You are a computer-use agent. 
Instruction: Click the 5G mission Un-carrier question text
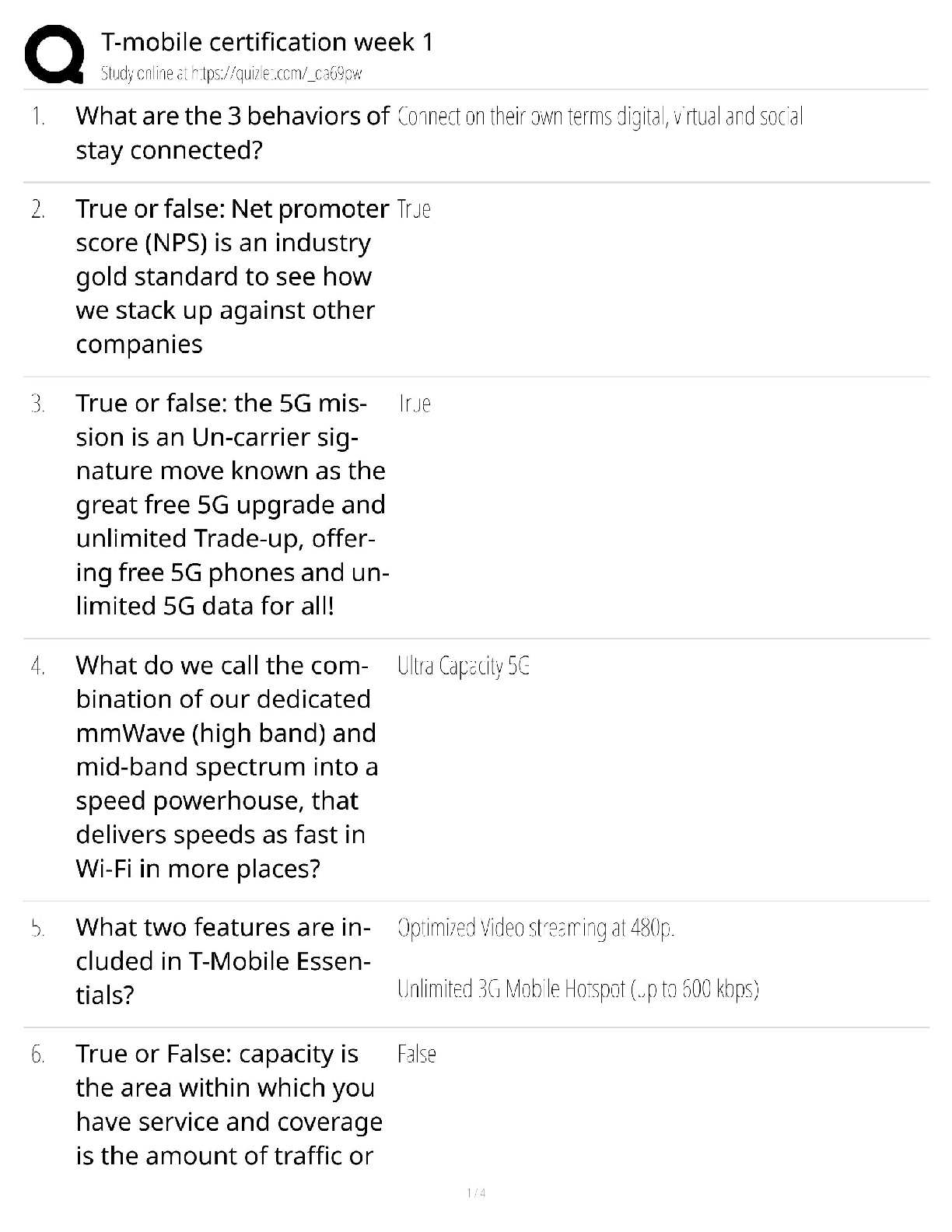pyautogui.click(x=232, y=504)
